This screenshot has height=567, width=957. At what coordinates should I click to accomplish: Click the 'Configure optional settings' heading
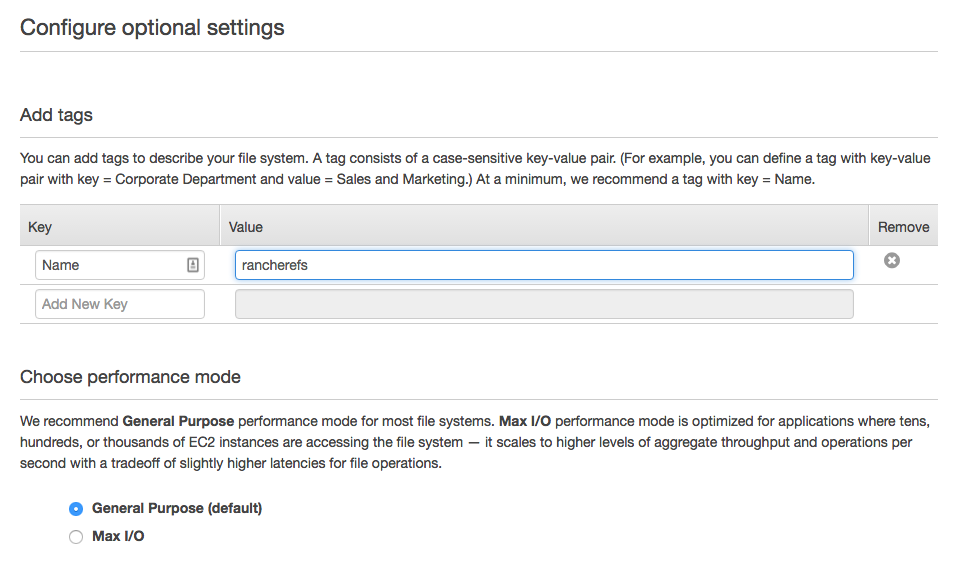(152, 28)
